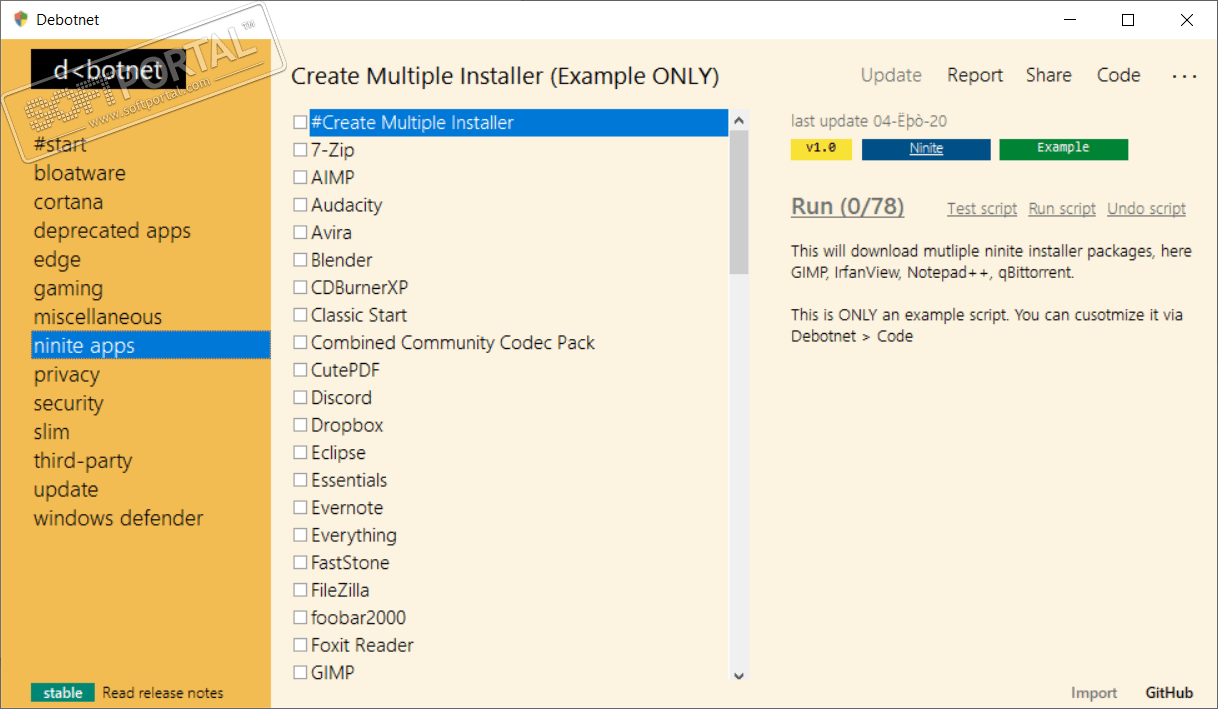Open Read release notes
The height and width of the screenshot is (709, 1218).
pyautogui.click(x=163, y=693)
